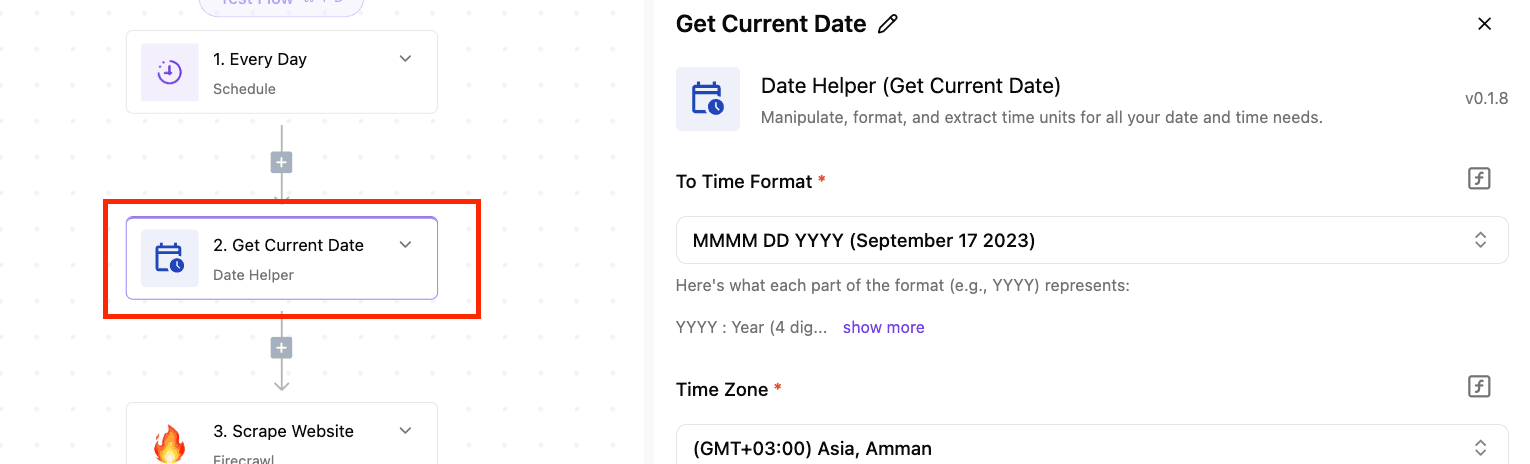Select the 3. Scrape Website step card
1530x464 pixels.
pos(282,434)
